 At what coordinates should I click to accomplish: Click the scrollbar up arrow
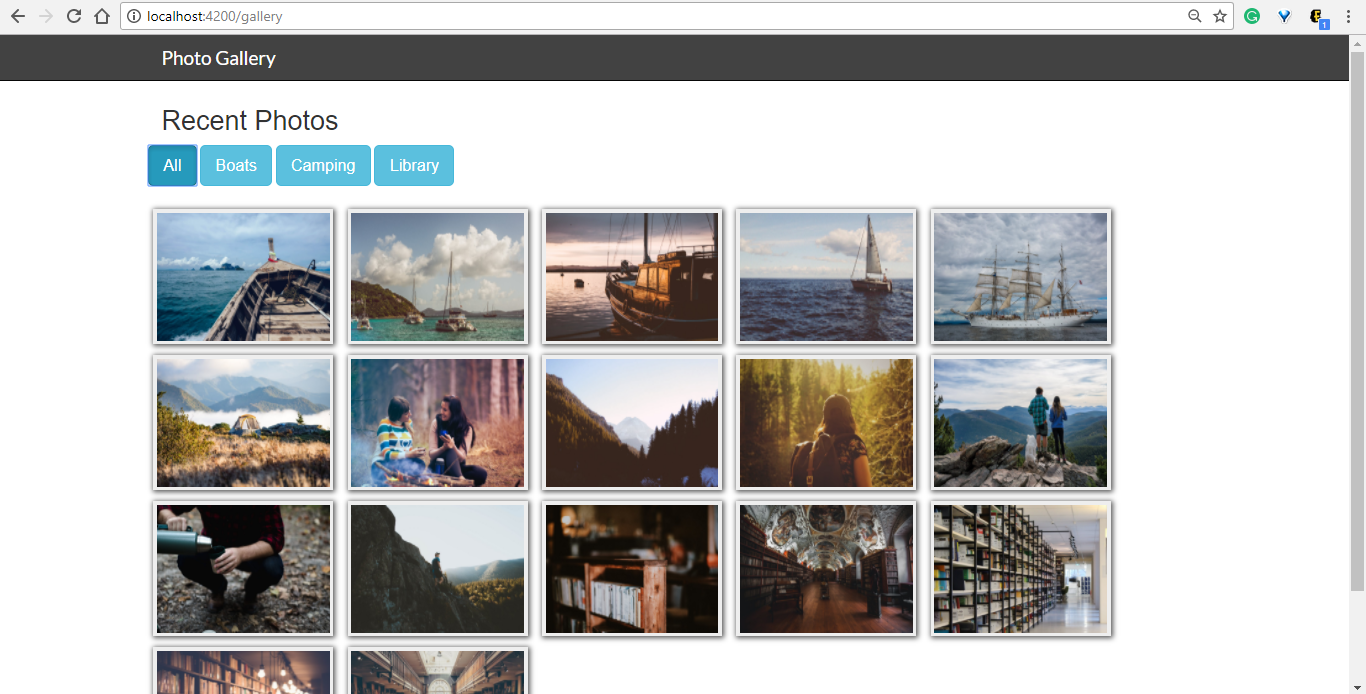(x=1358, y=42)
